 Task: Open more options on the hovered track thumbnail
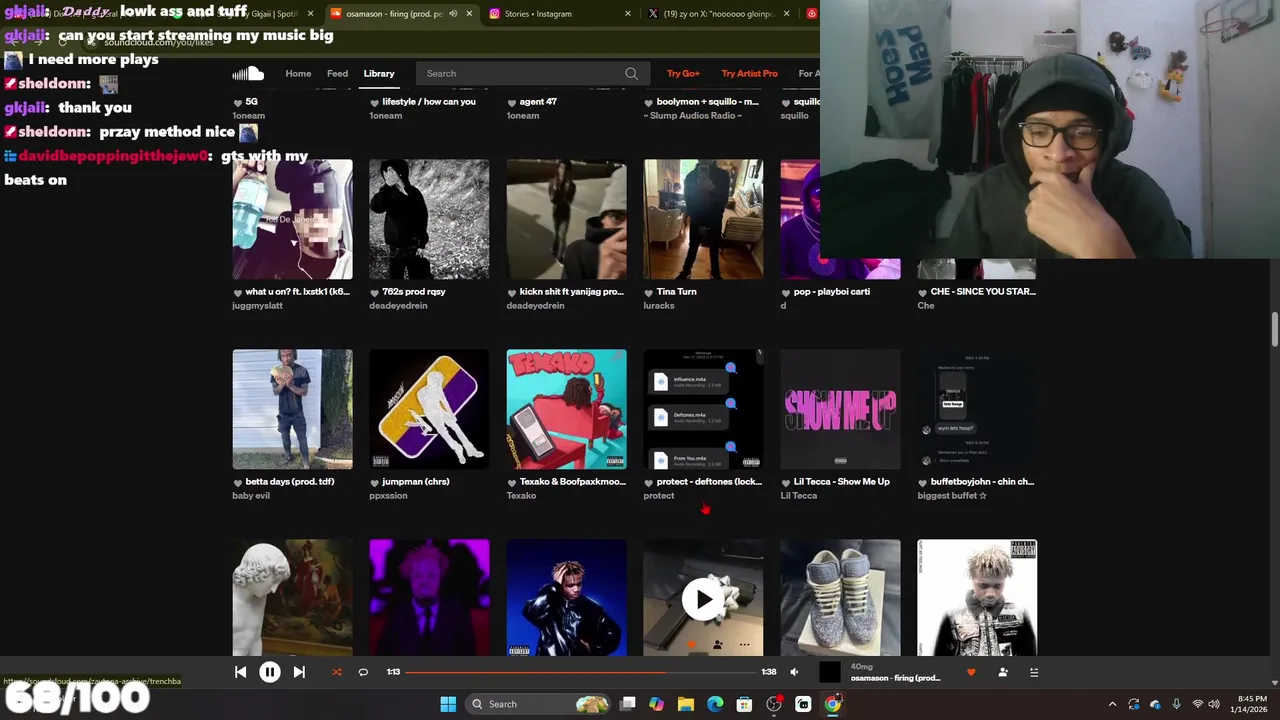(x=744, y=645)
